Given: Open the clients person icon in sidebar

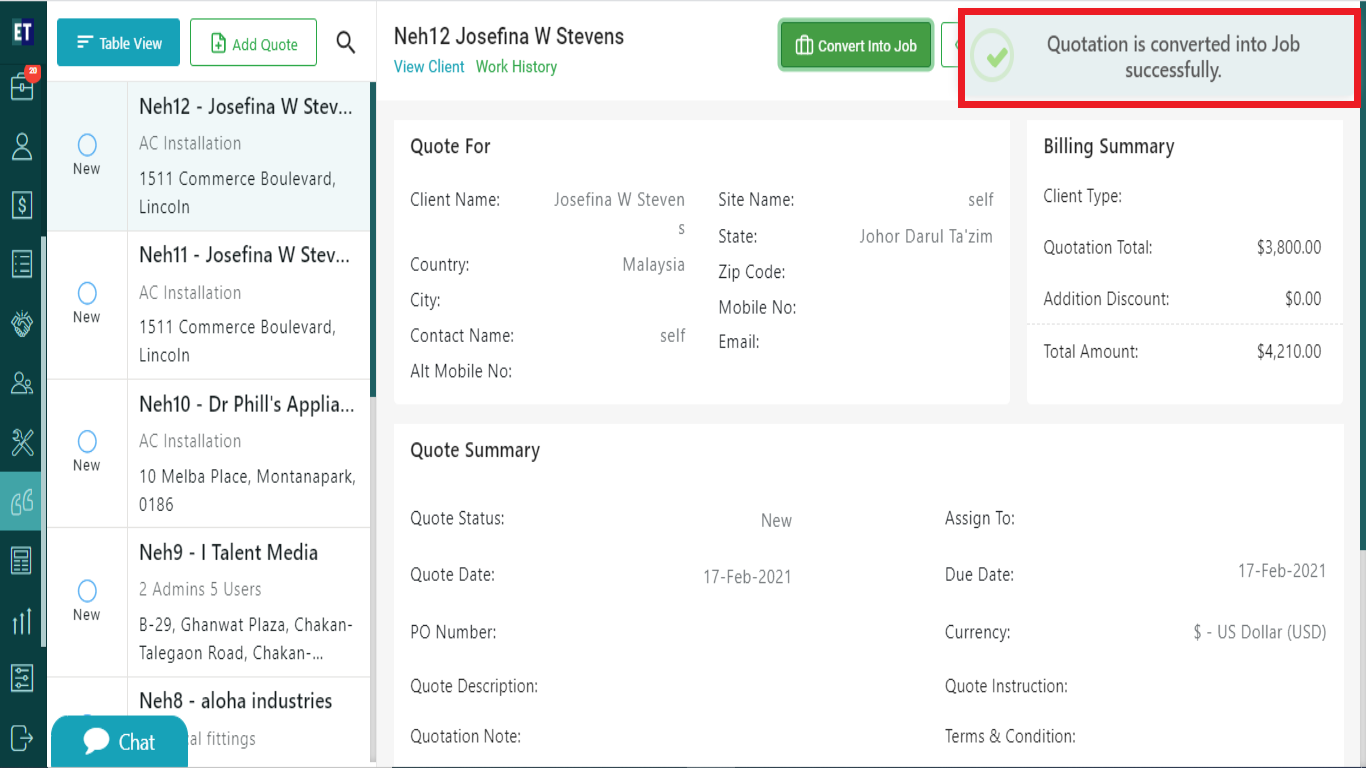Looking at the screenshot, I should pyautogui.click(x=22, y=147).
